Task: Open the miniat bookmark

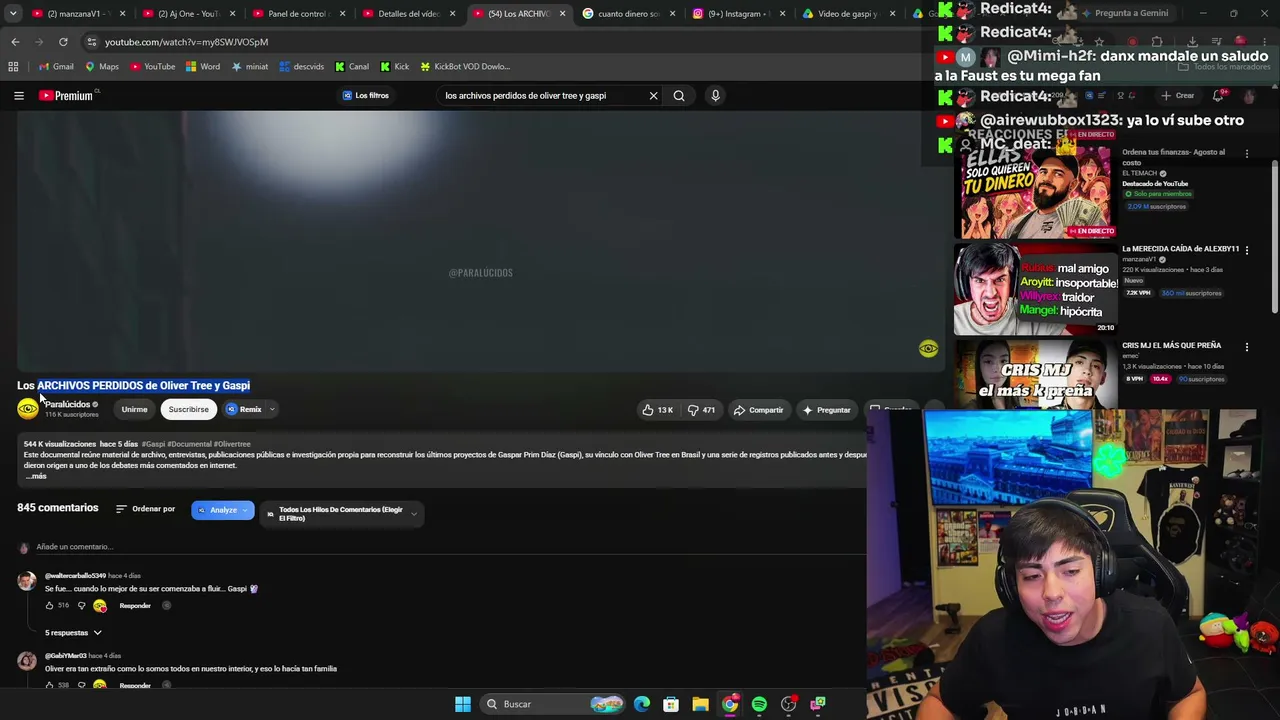Action: tap(250, 67)
